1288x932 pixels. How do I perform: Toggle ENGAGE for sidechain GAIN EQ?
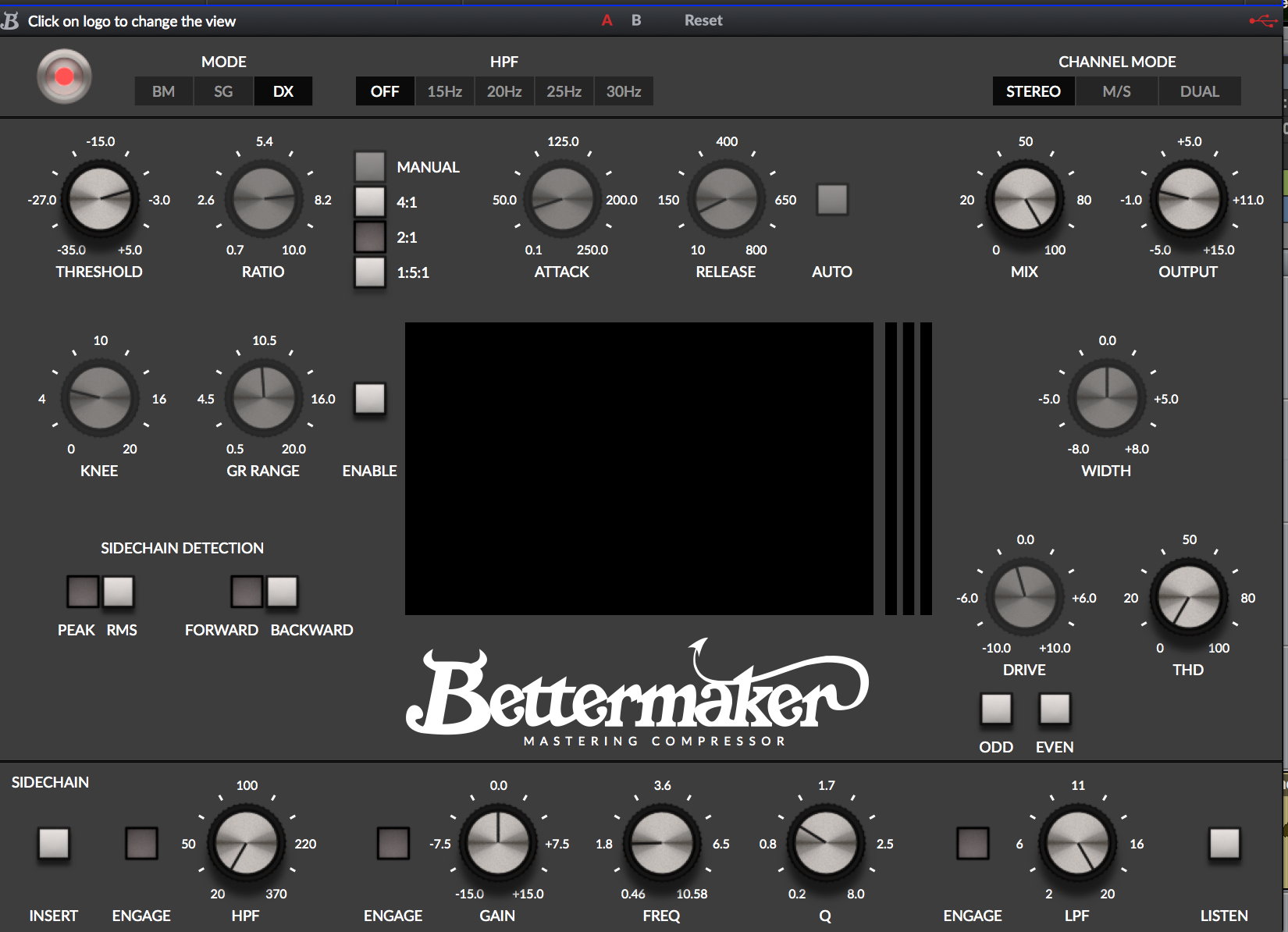393,843
